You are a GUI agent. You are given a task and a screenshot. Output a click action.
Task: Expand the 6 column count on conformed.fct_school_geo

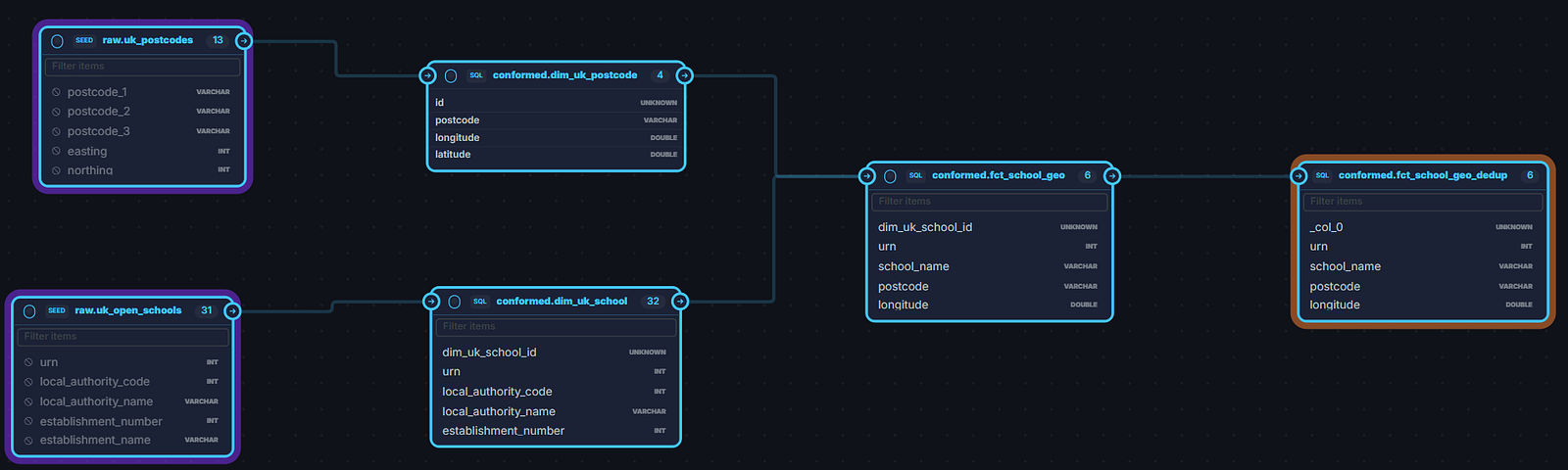point(1087,175)
